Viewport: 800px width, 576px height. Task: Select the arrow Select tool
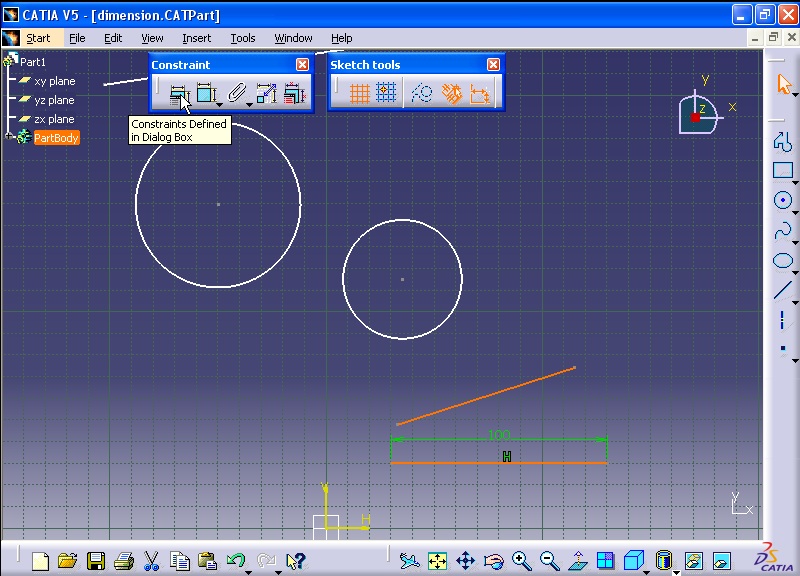[784, 84]
